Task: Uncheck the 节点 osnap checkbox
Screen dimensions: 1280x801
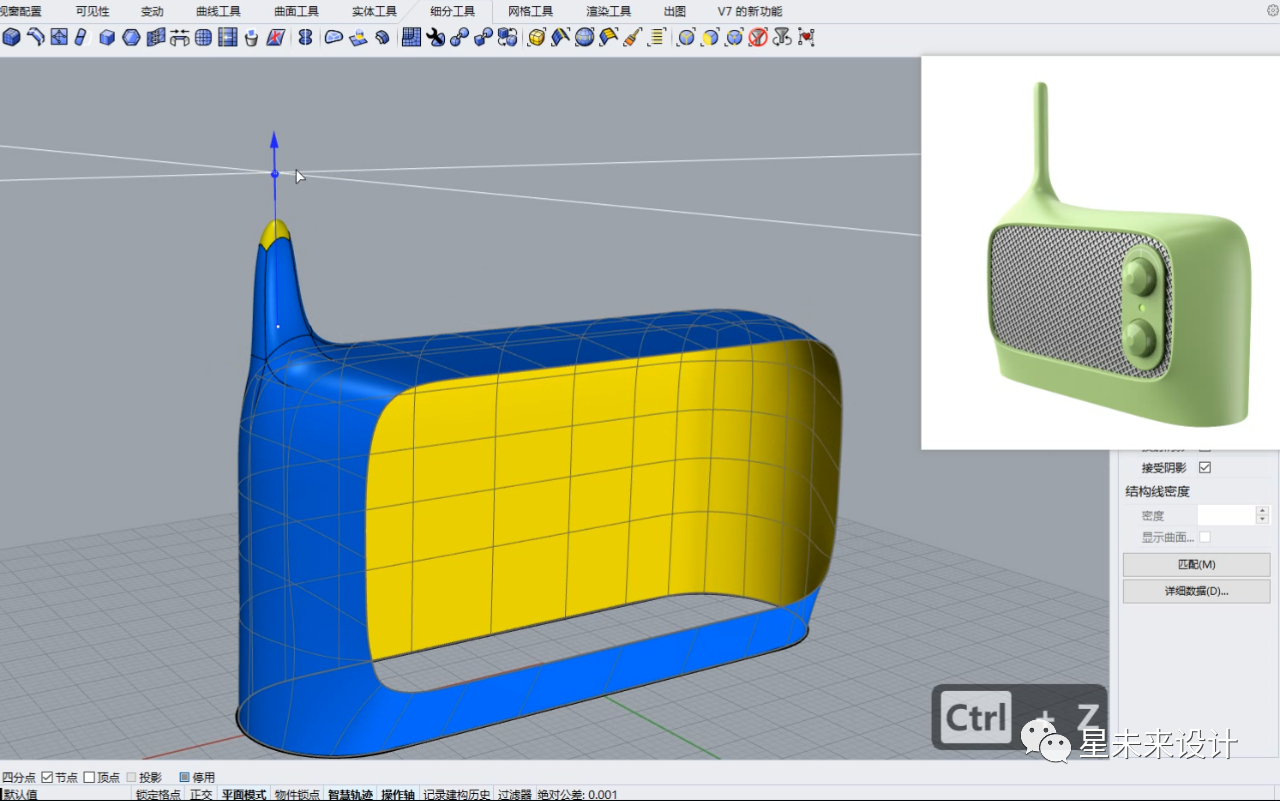Action: (47, 777)
